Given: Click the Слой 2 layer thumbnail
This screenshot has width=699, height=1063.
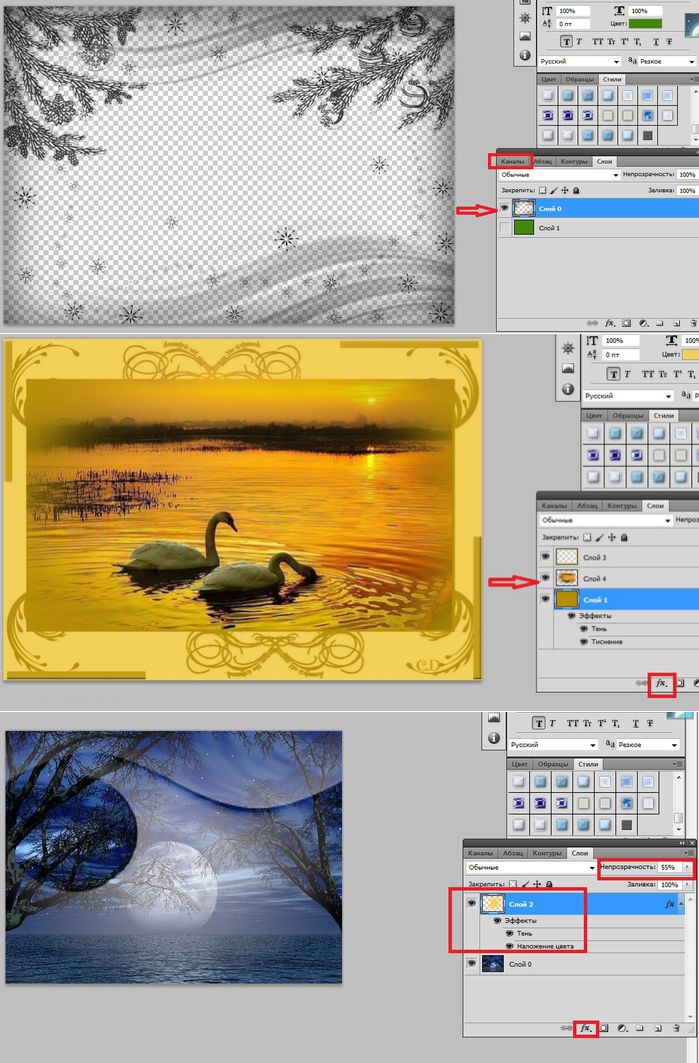Looking at the screenshot, I should [x=494, y=904].
